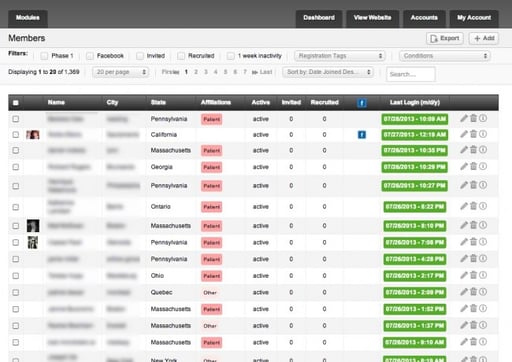Enable the Phase 1 filter
This screenshot has width=512, height=362.
pyautogui.click(x=44, y=56)
